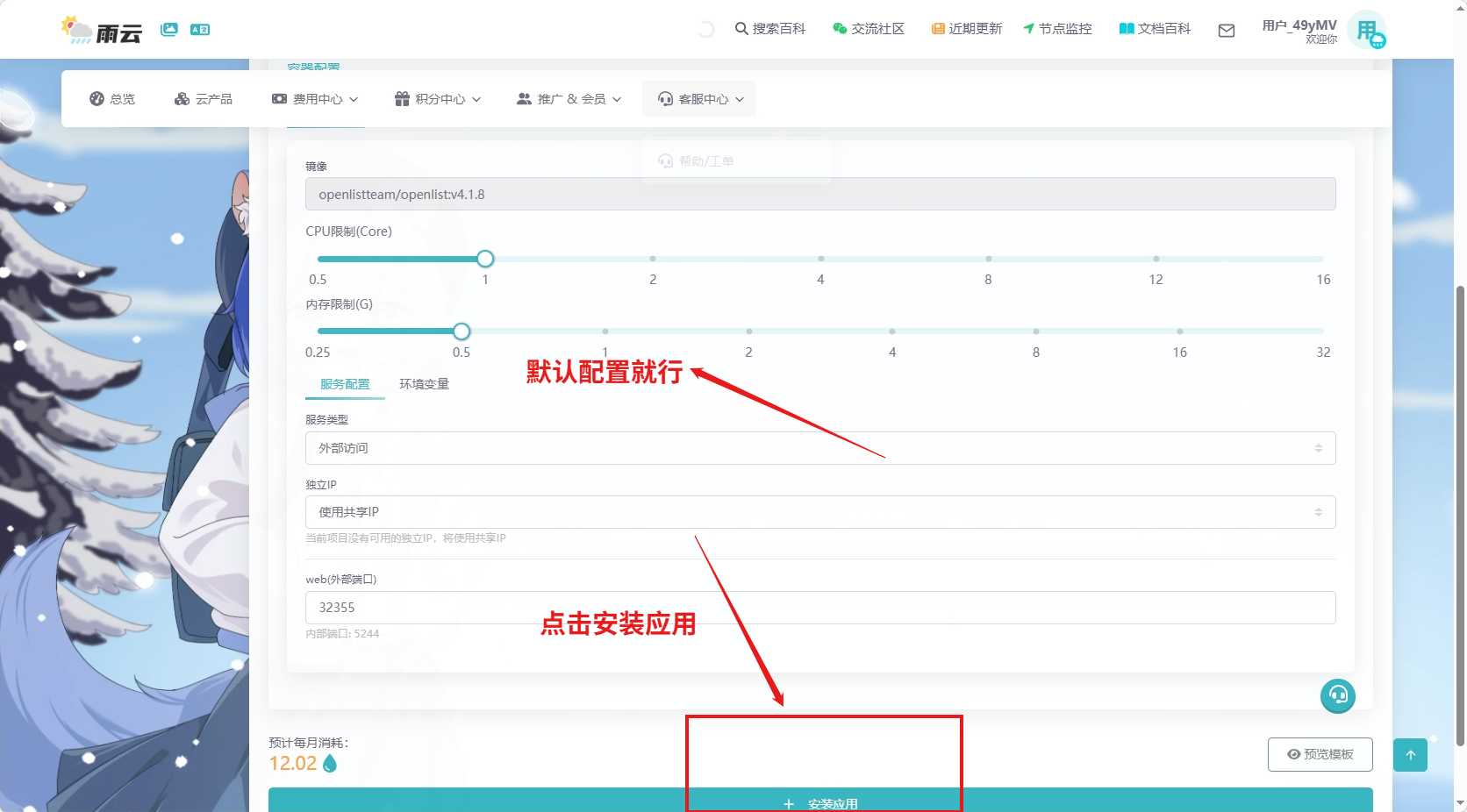This screenshot has width=1467, height=812.
Task: Expand the 费用中心 menu
Action: click(x=315, y=99)
